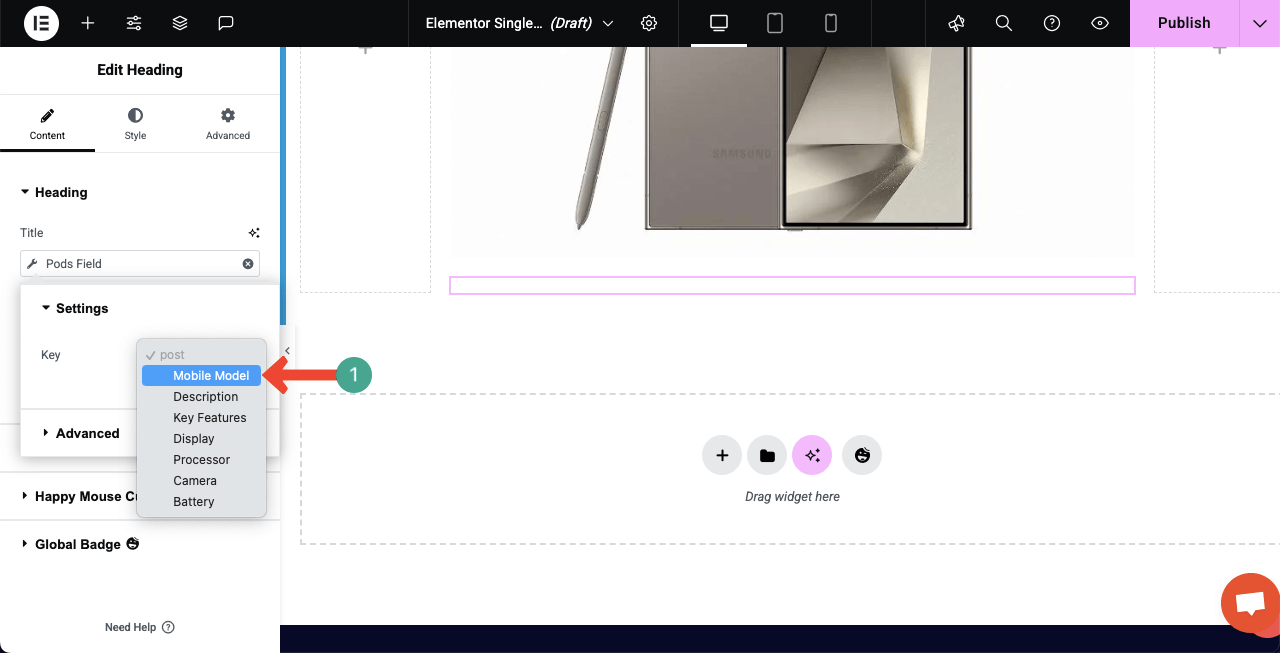Open the red chat support bubble
The height and width of the screenshot is (653, 1280).
click(x=1250, y=603)
